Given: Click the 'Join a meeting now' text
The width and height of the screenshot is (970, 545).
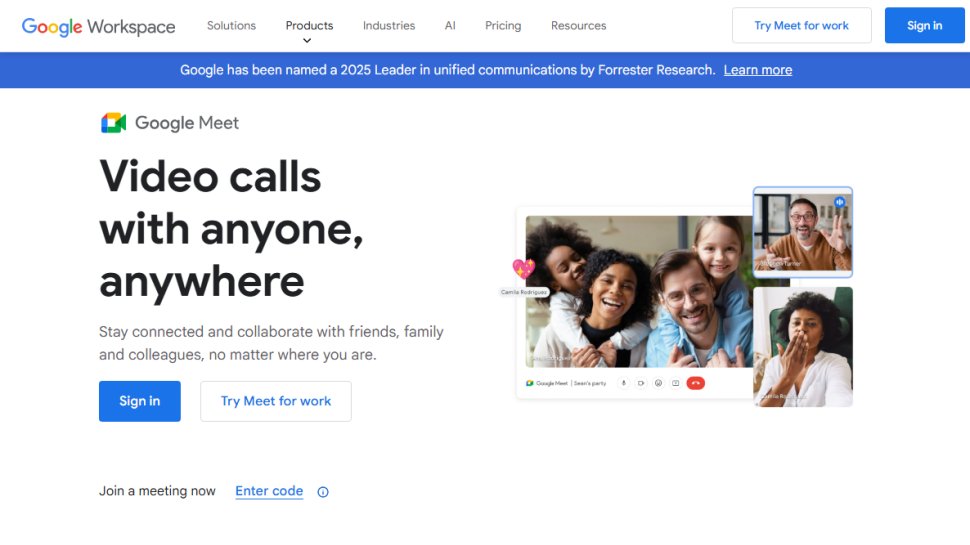Looking at the screenshot, I should [157, 491].
